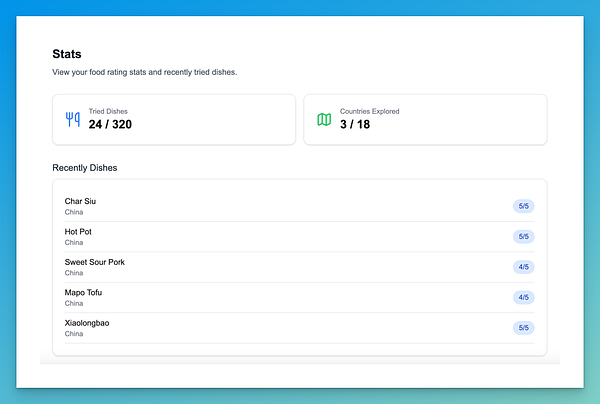This screenshot has height=404, width=600.
Task: Click the China label under Sweet Sour Pork
Action: pos(74,273)
